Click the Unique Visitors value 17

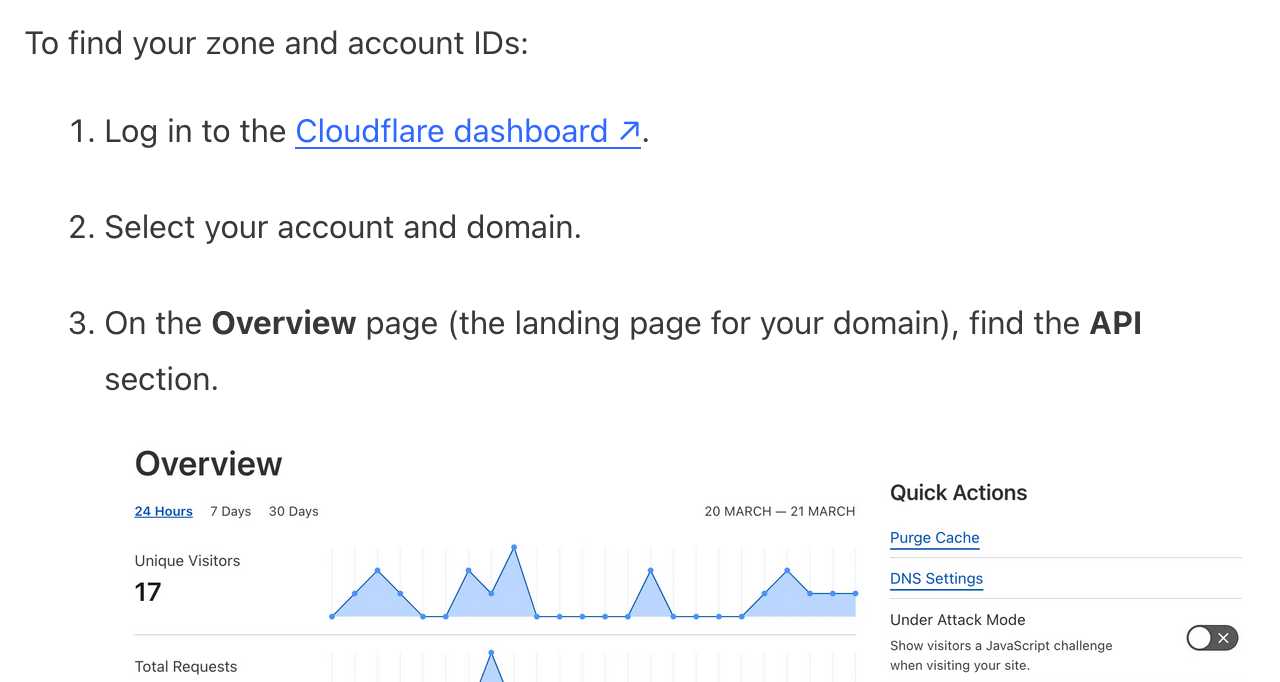[148, 592]
